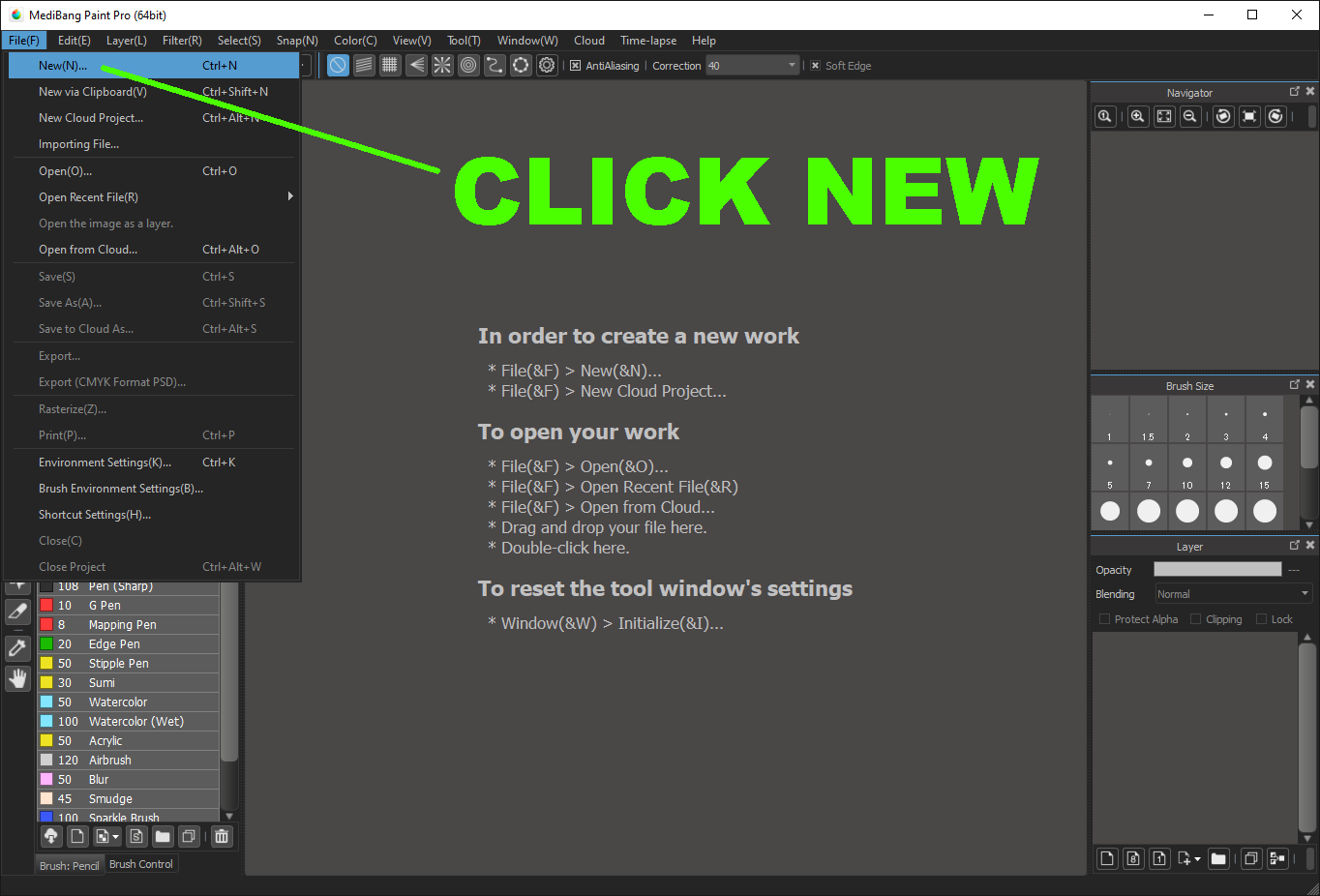Select the parallel lines snap guide

pyautogui.click(x=364, y=65)
